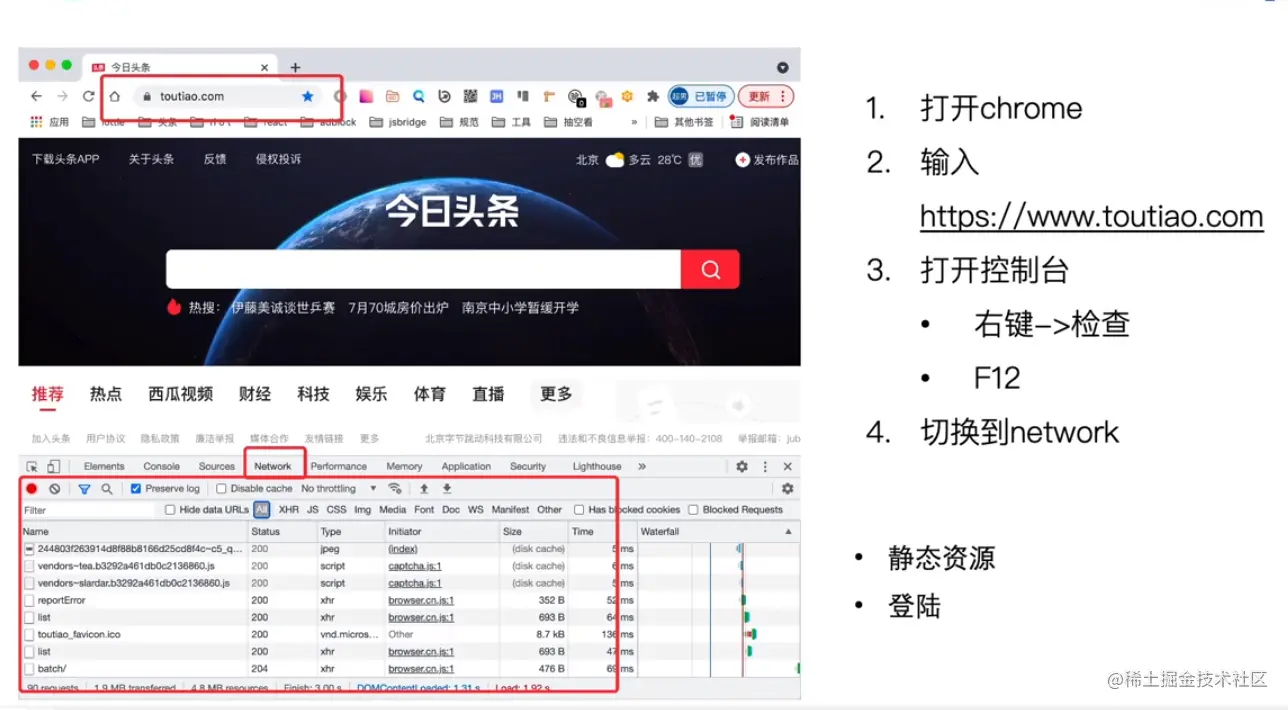Screen dimensions: 1288x710
Task: Select the All filter type
Action: (261, 510)
